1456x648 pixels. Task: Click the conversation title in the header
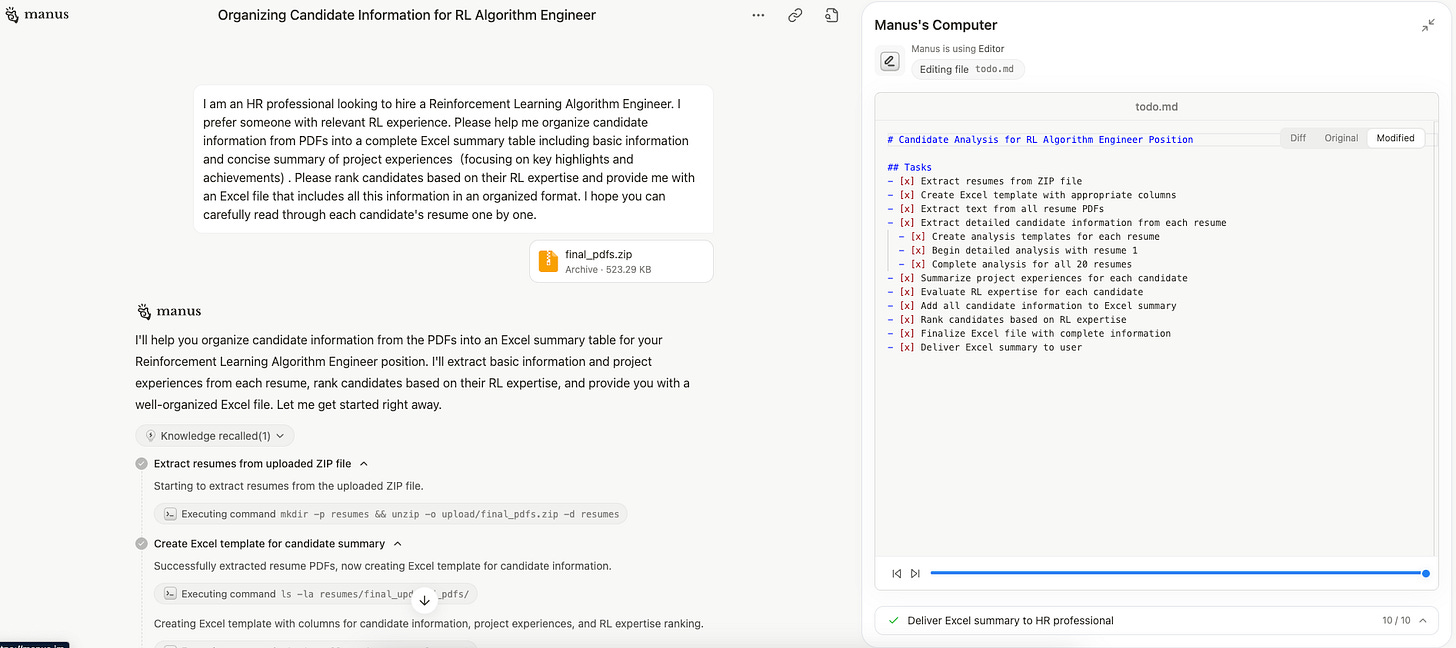pyautogui.click(x=407, y=15)
